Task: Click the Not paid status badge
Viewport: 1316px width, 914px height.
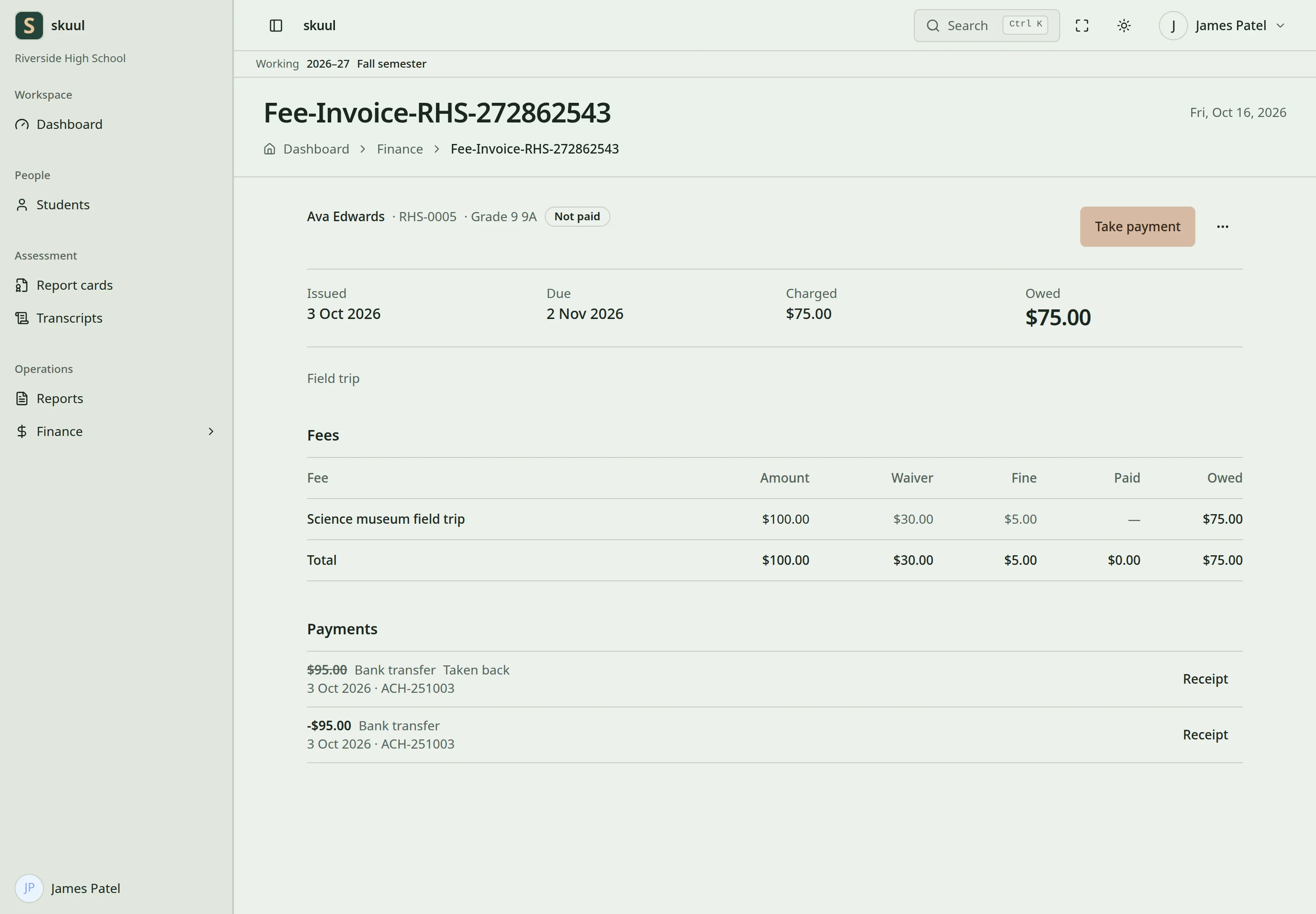Action: pos(577,217)
